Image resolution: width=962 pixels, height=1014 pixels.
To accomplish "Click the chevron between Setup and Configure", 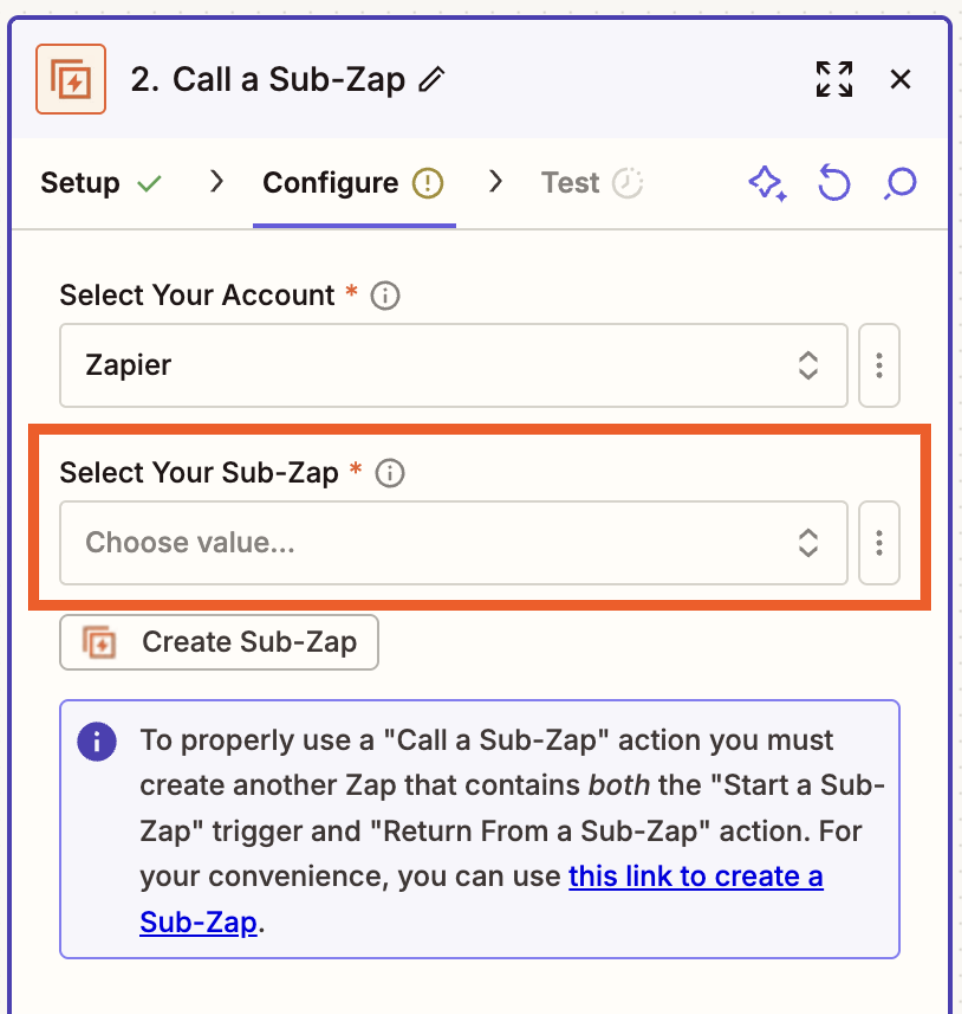I will coord(217,182).
